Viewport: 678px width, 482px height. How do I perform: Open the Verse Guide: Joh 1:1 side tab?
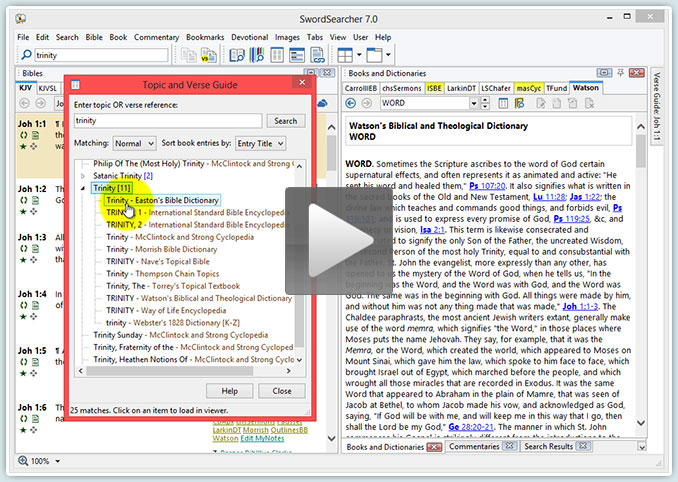[656, 106]
